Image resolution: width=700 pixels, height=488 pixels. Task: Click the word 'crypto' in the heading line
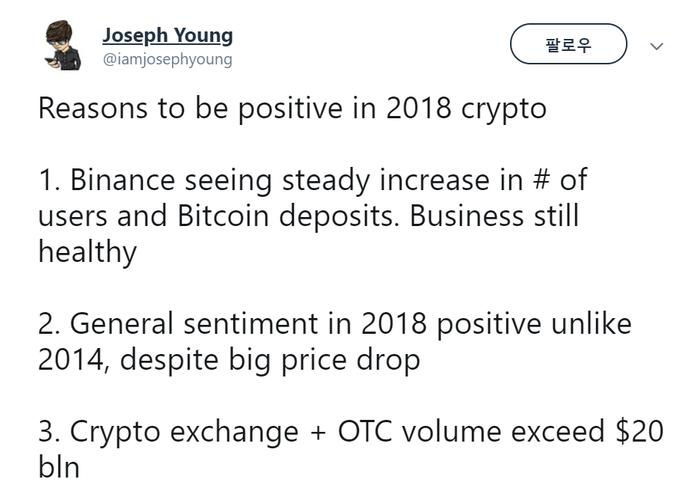click(504, 109)
